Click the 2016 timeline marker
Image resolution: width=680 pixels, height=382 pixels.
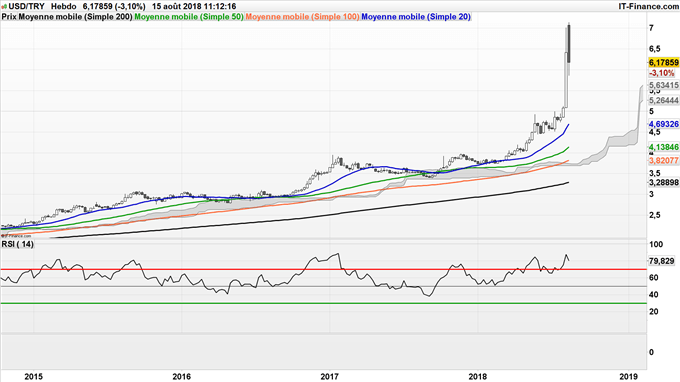181,376
